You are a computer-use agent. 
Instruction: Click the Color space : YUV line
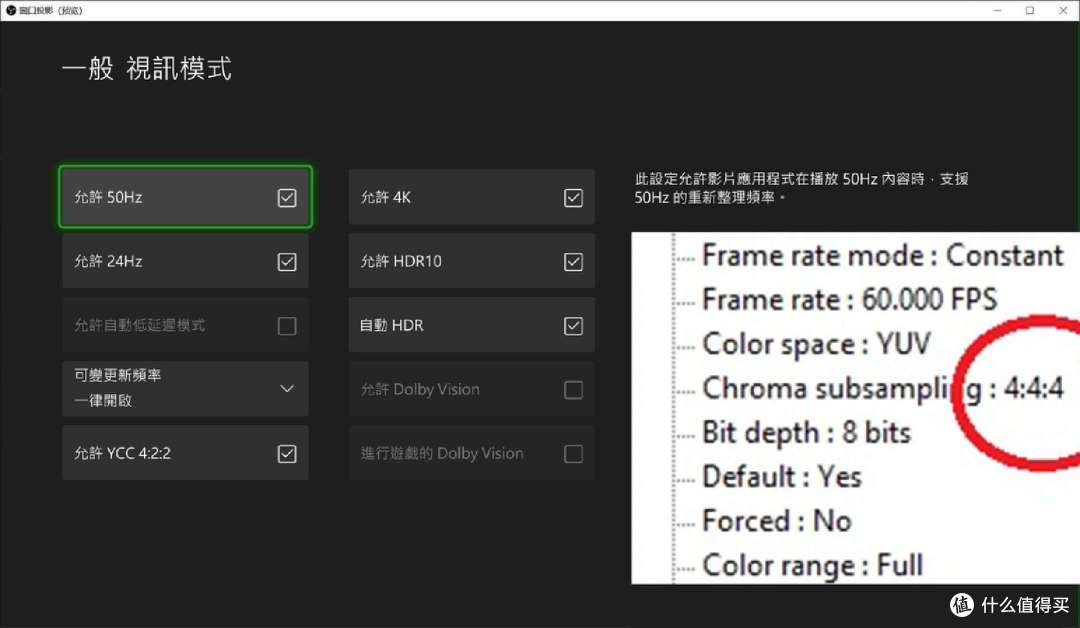[x=816, y=344]
